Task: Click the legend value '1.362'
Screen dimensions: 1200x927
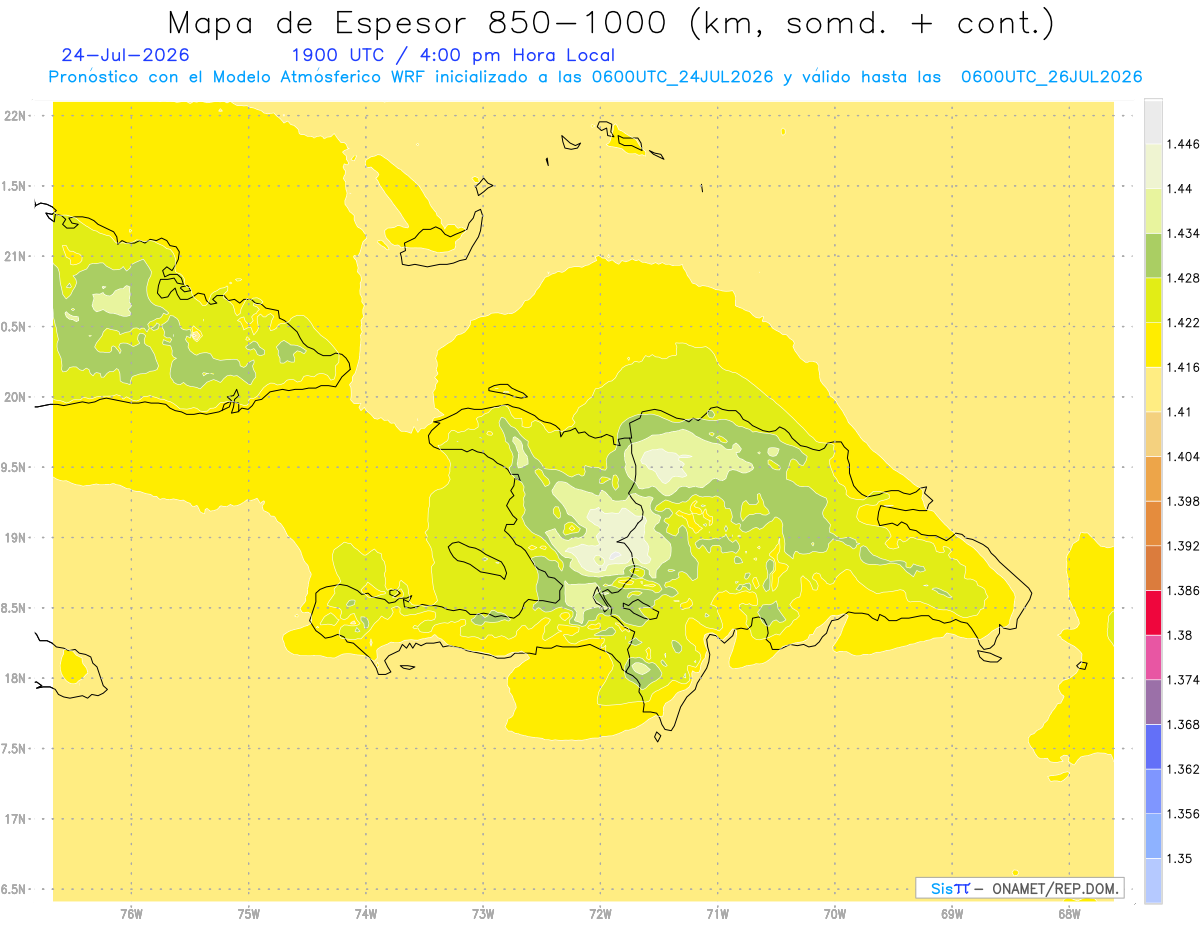Action: coord(1184,769)
